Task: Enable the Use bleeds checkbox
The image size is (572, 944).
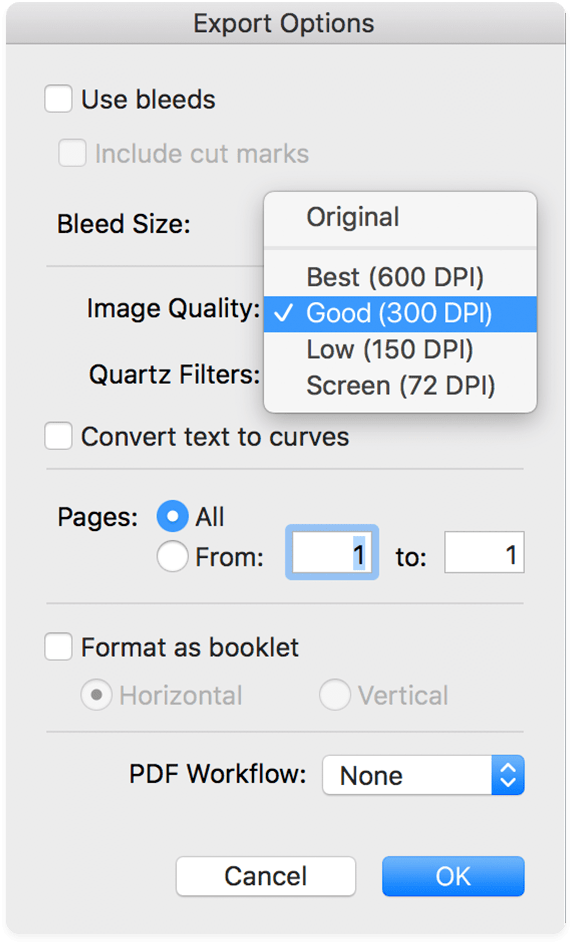Action: (x=58, y=99)
